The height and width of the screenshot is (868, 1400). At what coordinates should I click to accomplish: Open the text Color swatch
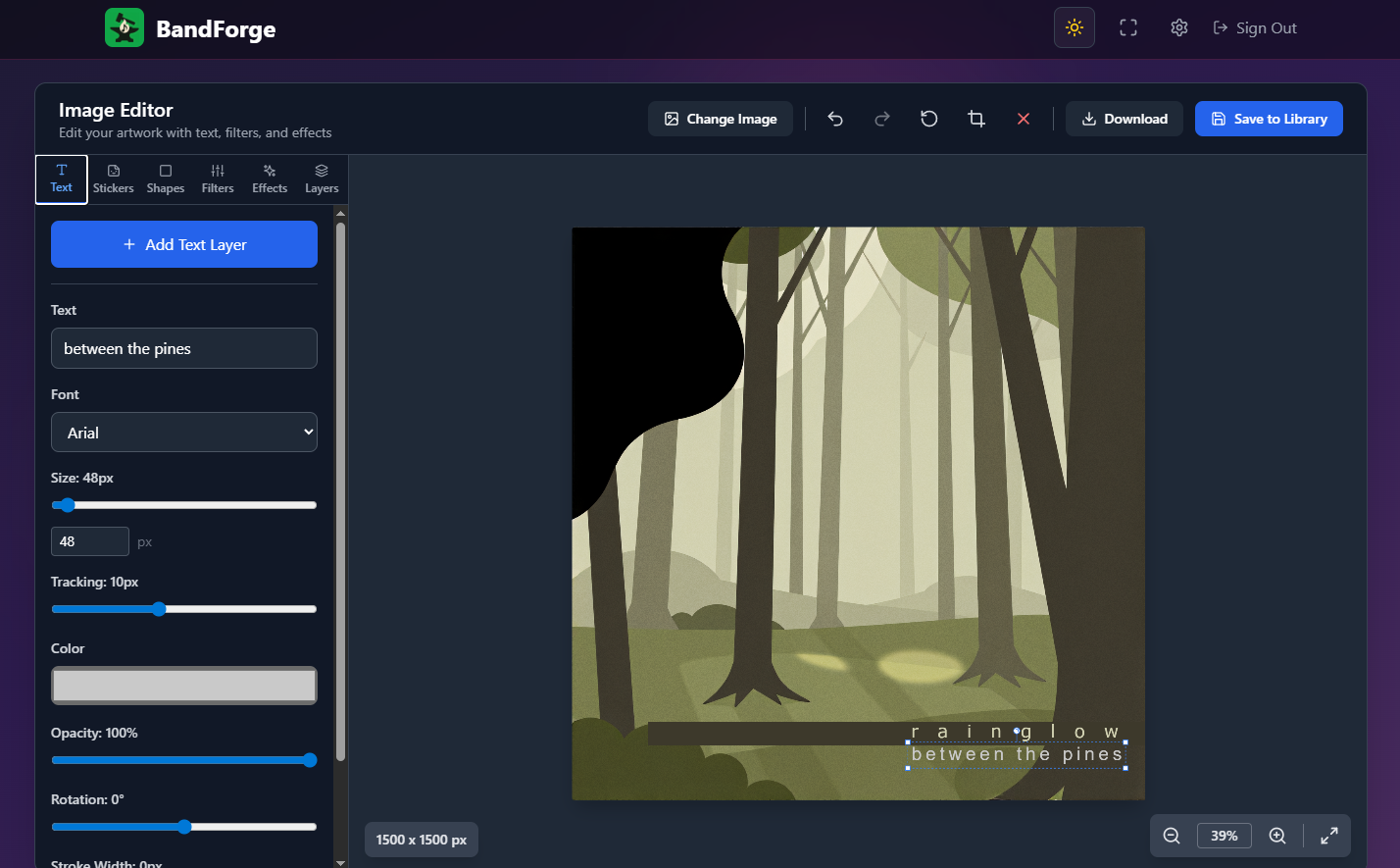pyautogui.click(x=184, y=686)
